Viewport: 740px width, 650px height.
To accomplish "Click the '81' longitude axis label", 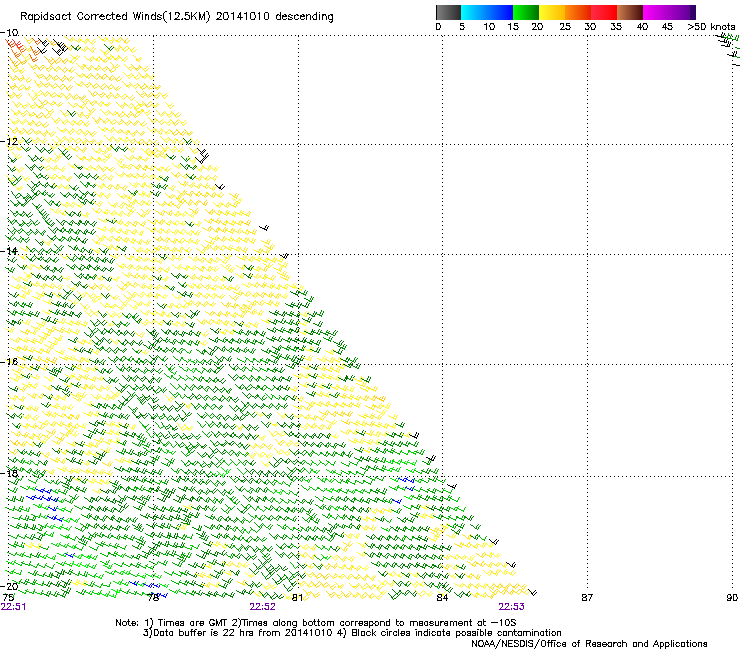I will coord(297,597).
